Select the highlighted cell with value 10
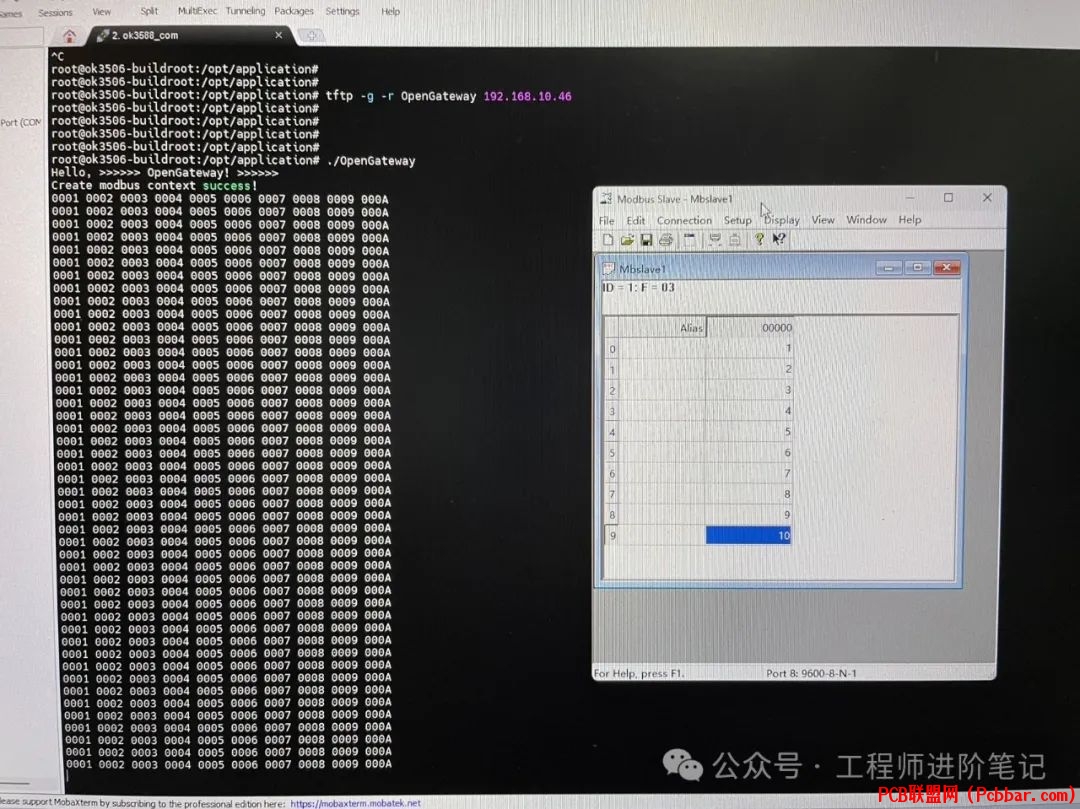The image size is (1080, 809). 749,535
